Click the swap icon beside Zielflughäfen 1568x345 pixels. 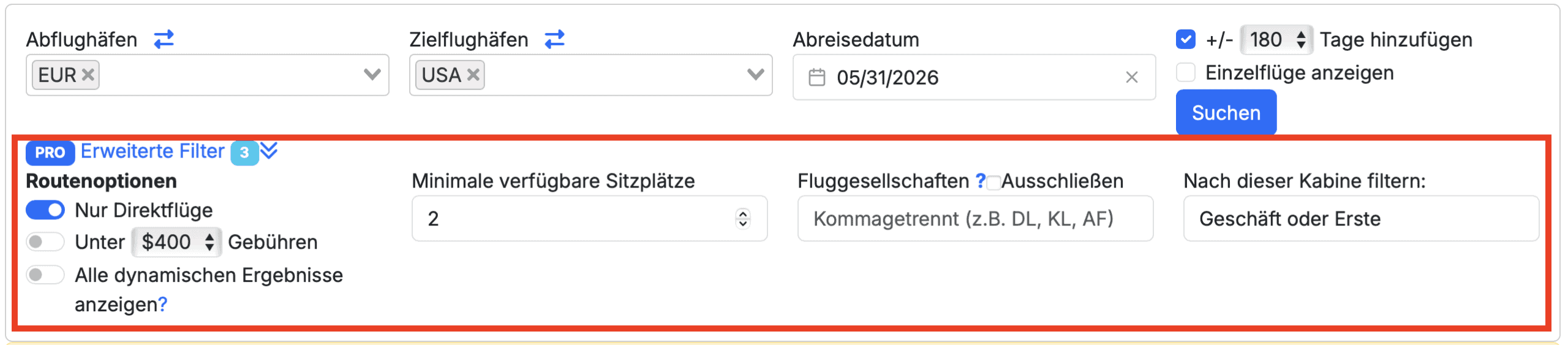coord(554,39)
